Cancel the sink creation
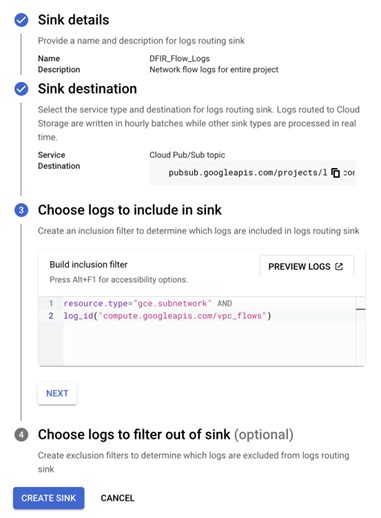Image resolution: width=381 pixels, height=518 pixels. (x=117, y=498)
